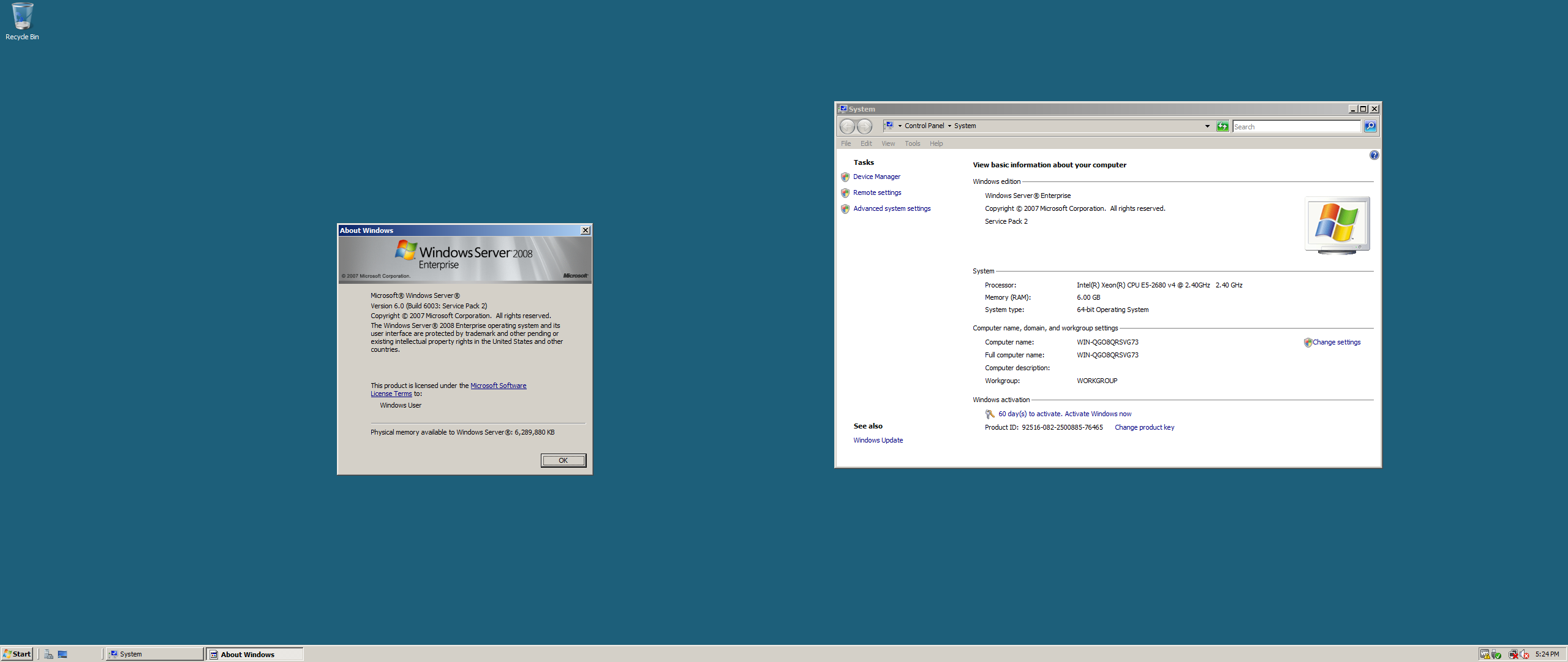Click the Search input field
1568x662 pixels.
(1296, 126)
